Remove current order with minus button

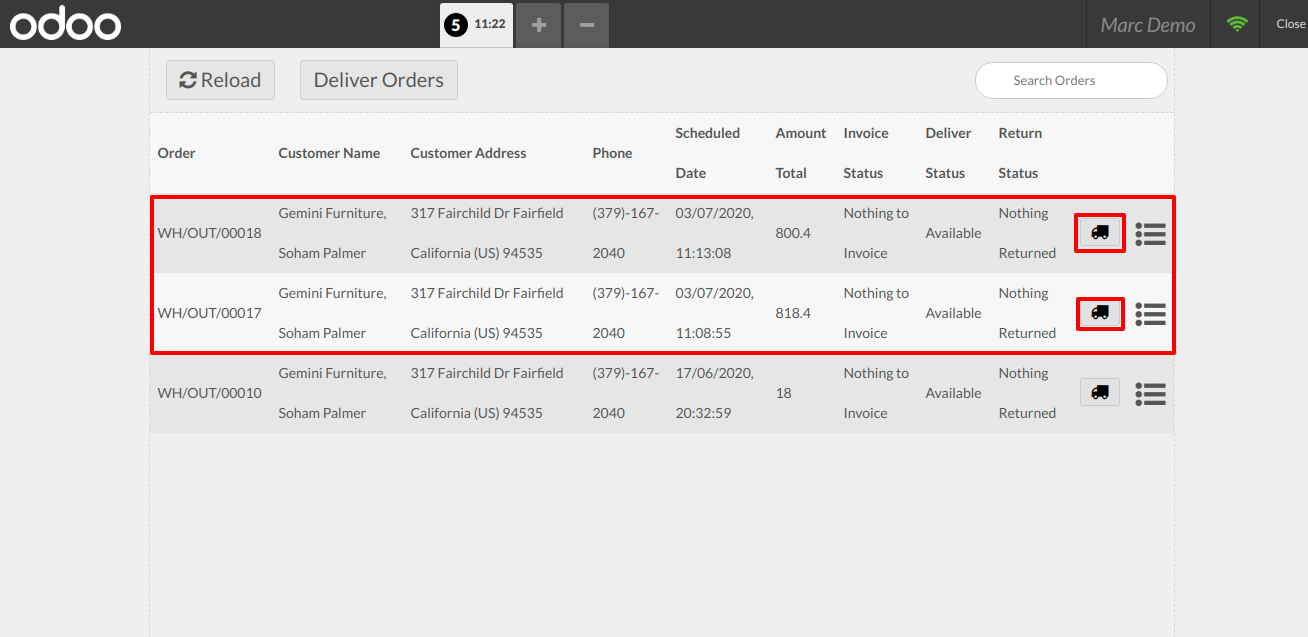click(586, 25)
